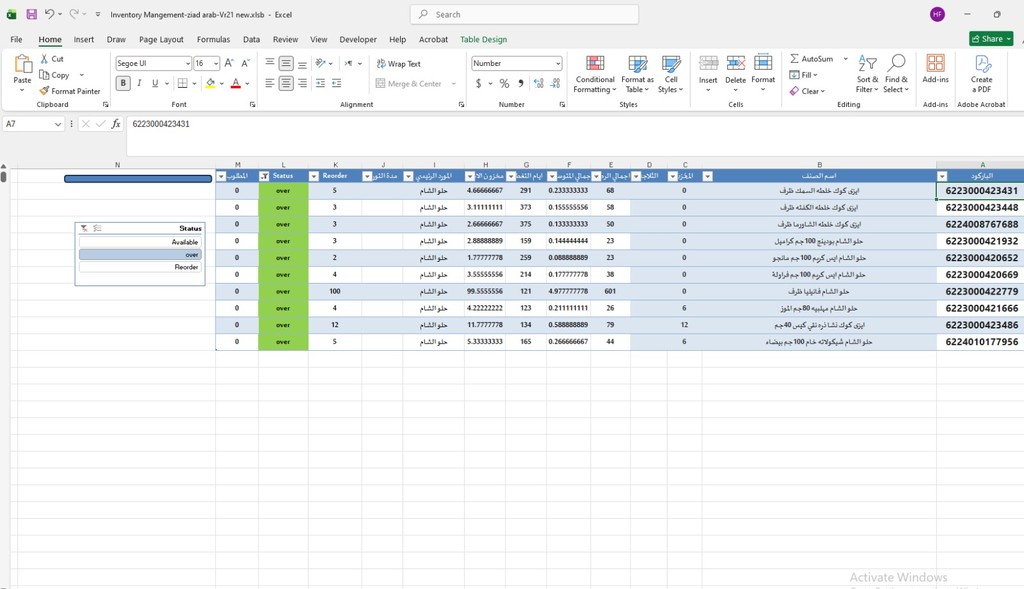The height and width of the screenshot is (589, 1024).
Task: Open the Table Design tab
Action: (483, 39)
